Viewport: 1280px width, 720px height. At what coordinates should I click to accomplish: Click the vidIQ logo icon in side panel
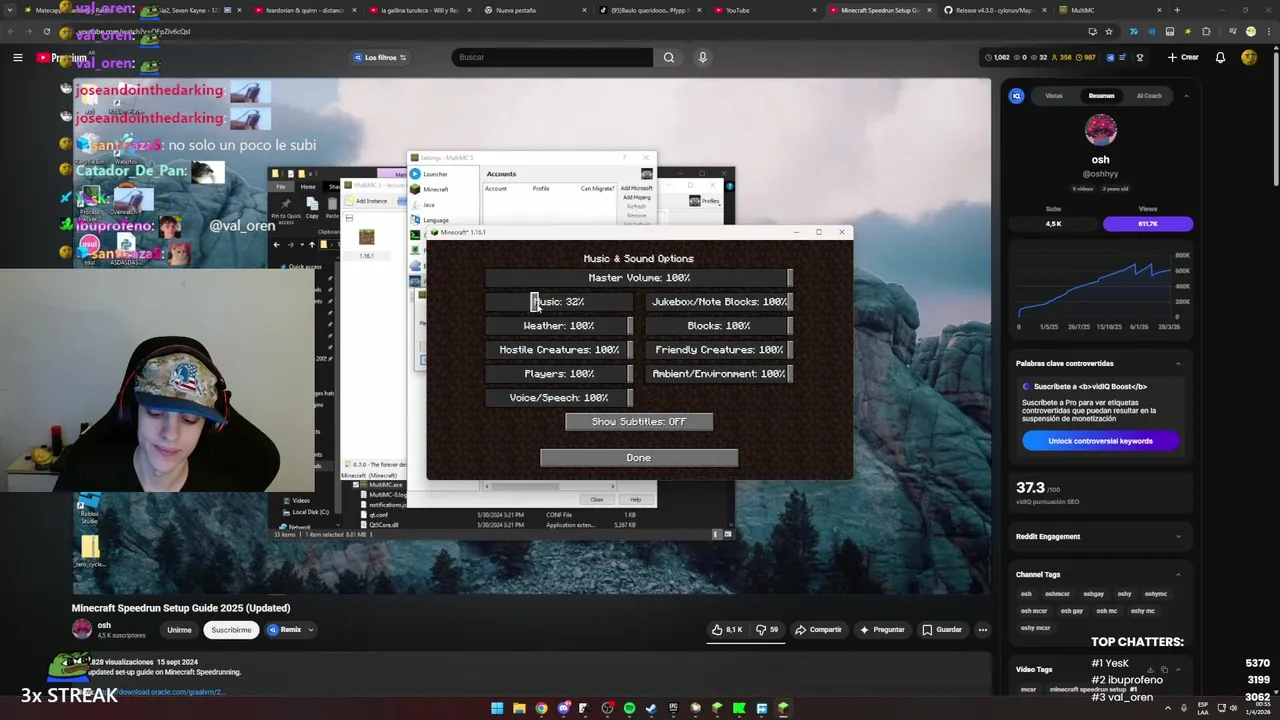pos(1017,96)
